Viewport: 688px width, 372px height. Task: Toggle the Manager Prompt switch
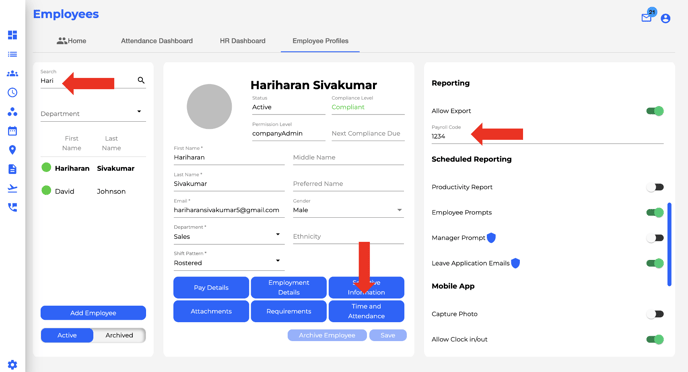pos(655,238)
